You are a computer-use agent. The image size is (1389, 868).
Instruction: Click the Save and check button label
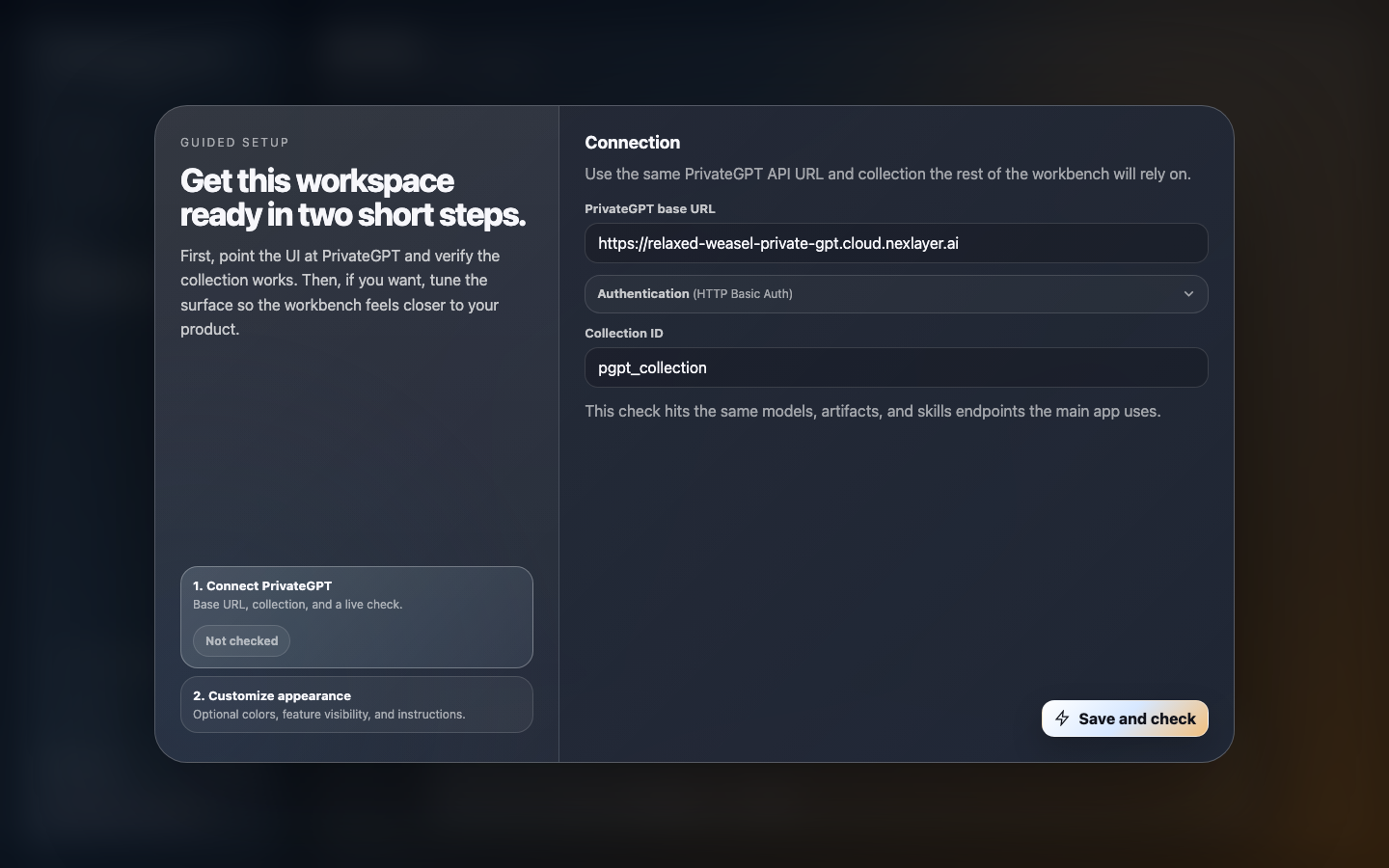[x=1137, y=719]
